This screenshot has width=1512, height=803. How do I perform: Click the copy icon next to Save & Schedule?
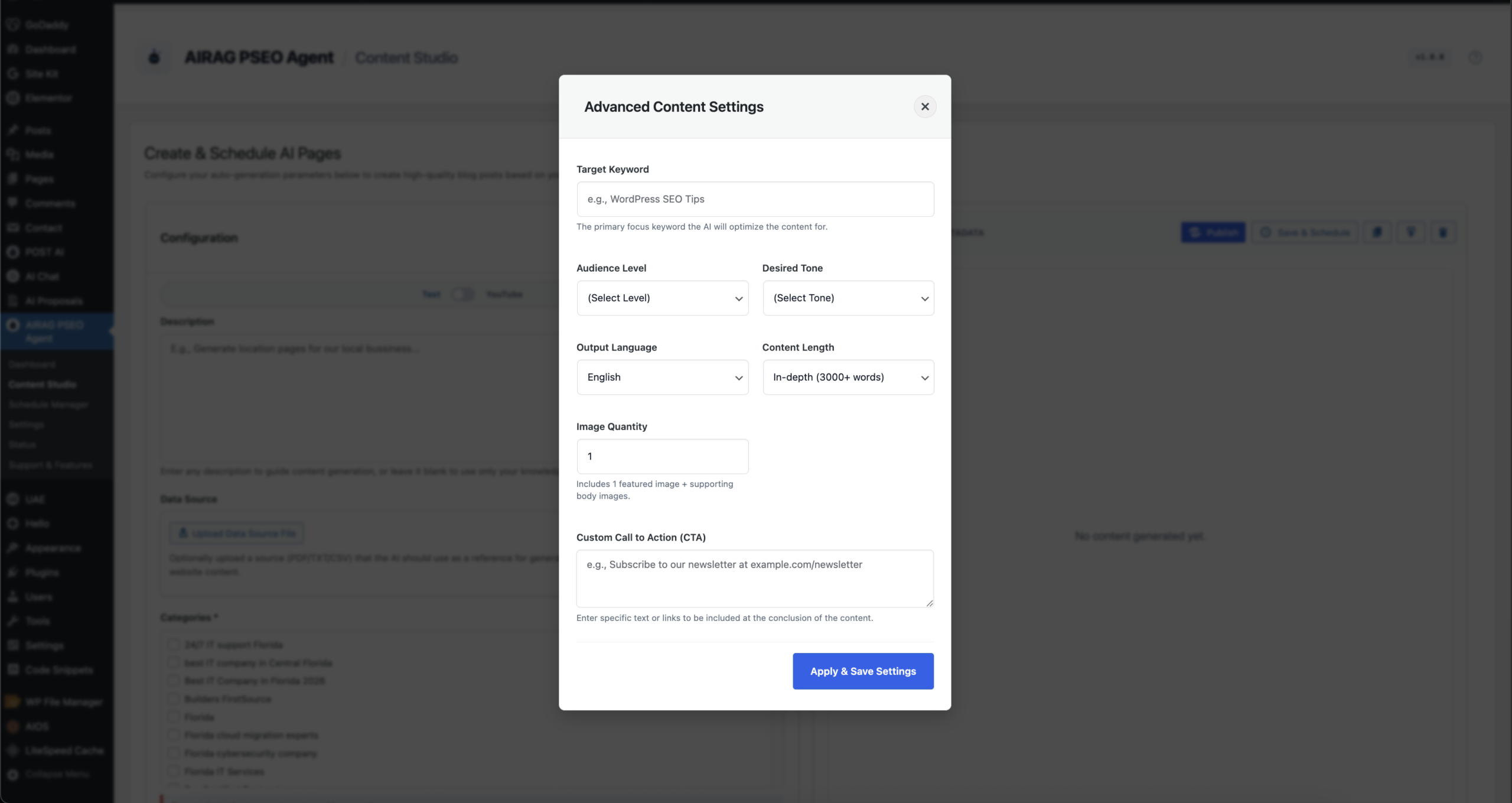tap(1377, 232)
